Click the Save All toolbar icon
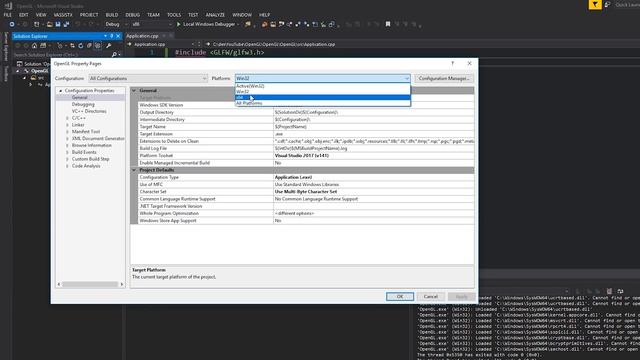Viewport: 640px width, 360px height. tap(66, 24)
